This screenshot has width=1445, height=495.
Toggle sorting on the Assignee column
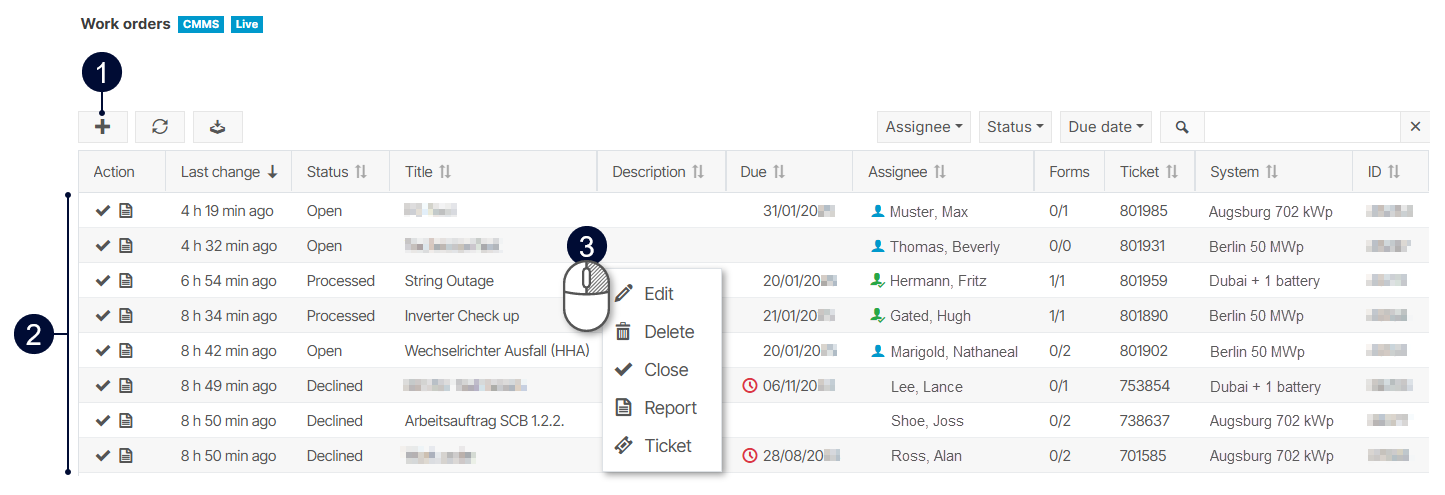tap(907, 172)
